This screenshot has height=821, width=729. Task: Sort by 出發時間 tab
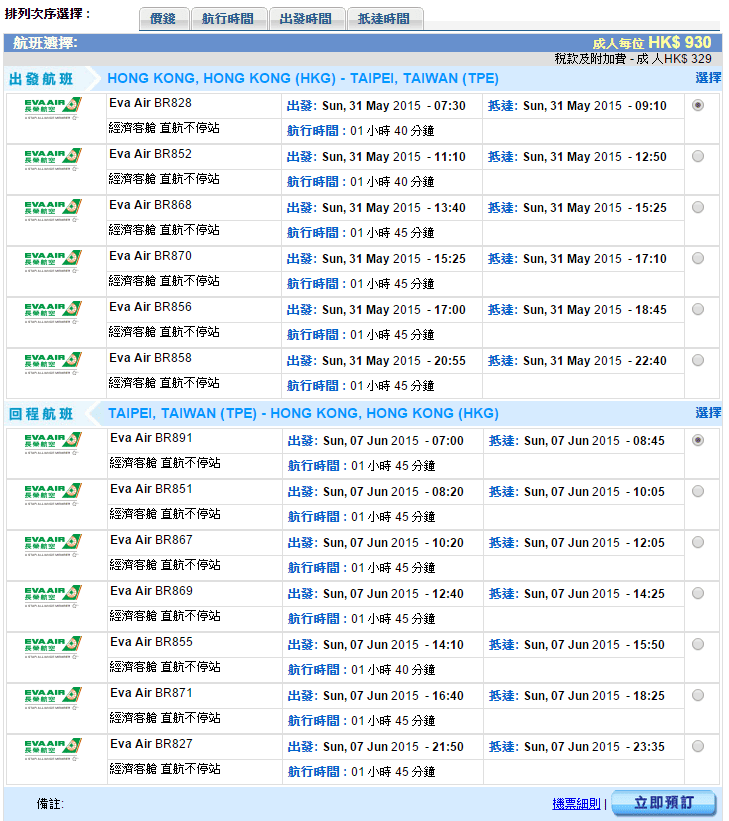[307, 19]
